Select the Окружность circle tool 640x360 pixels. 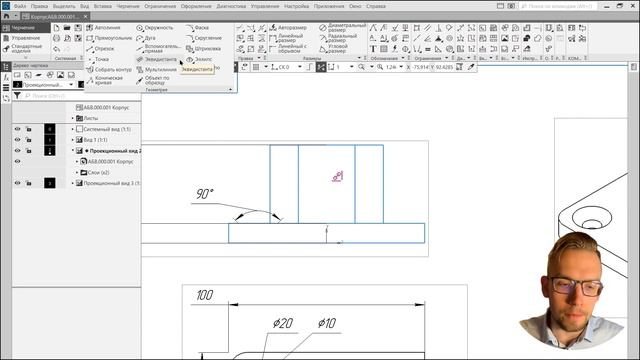155,28
